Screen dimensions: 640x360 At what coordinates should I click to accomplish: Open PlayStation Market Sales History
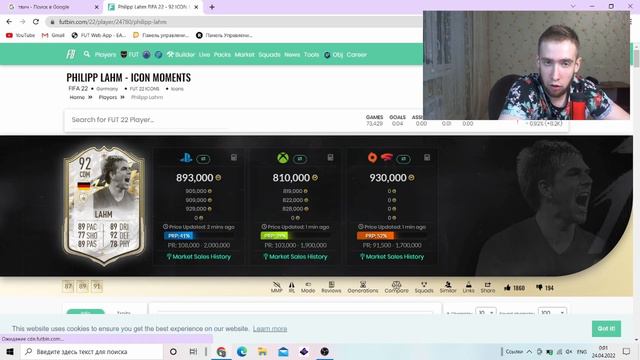[199, 257]
